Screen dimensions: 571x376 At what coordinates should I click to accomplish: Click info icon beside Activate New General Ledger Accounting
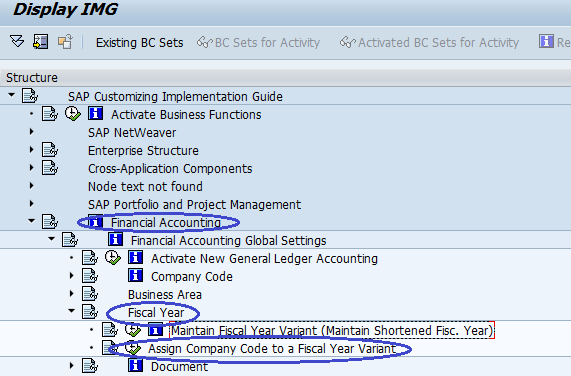pyautogui.click(x=135, y=257)
